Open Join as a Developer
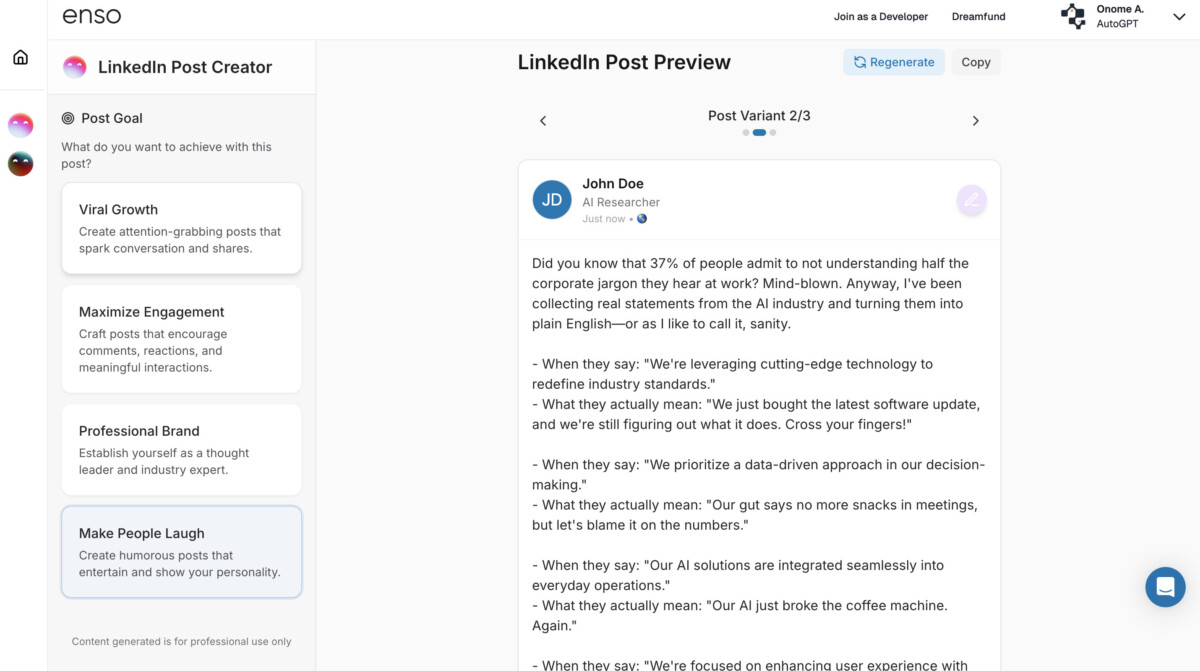Image resolution: width=1200 pixels, height=671 pixels. click(x=881, y=16)
